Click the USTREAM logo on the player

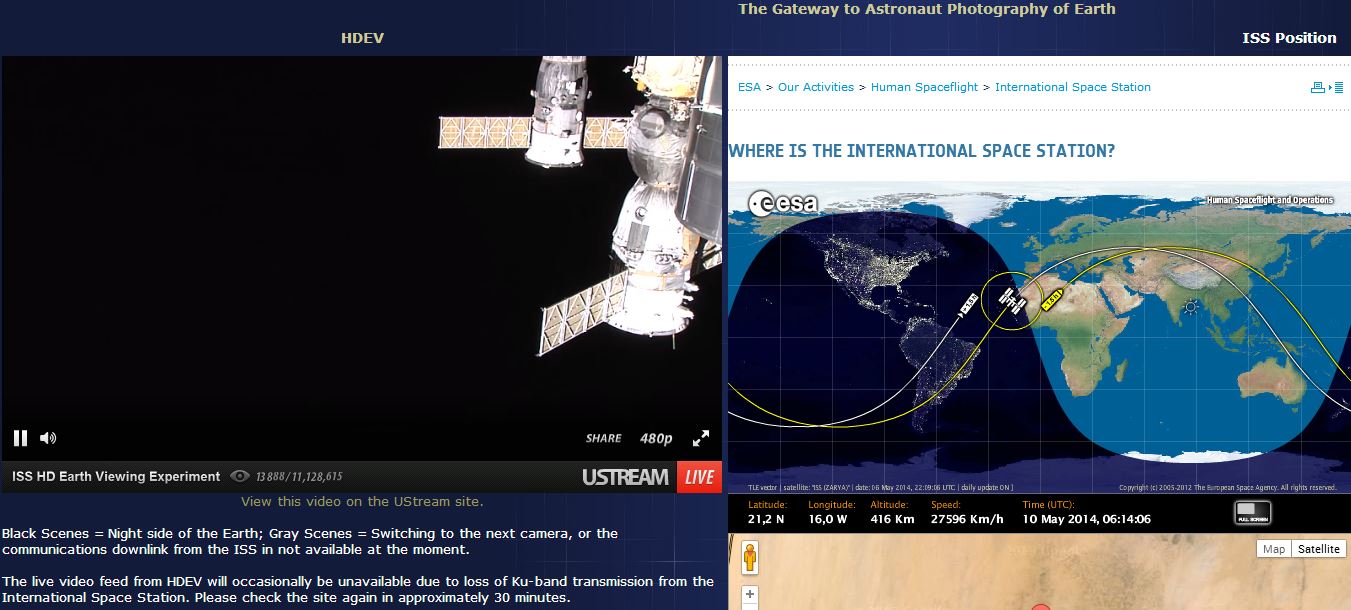(x=625, y=477)
